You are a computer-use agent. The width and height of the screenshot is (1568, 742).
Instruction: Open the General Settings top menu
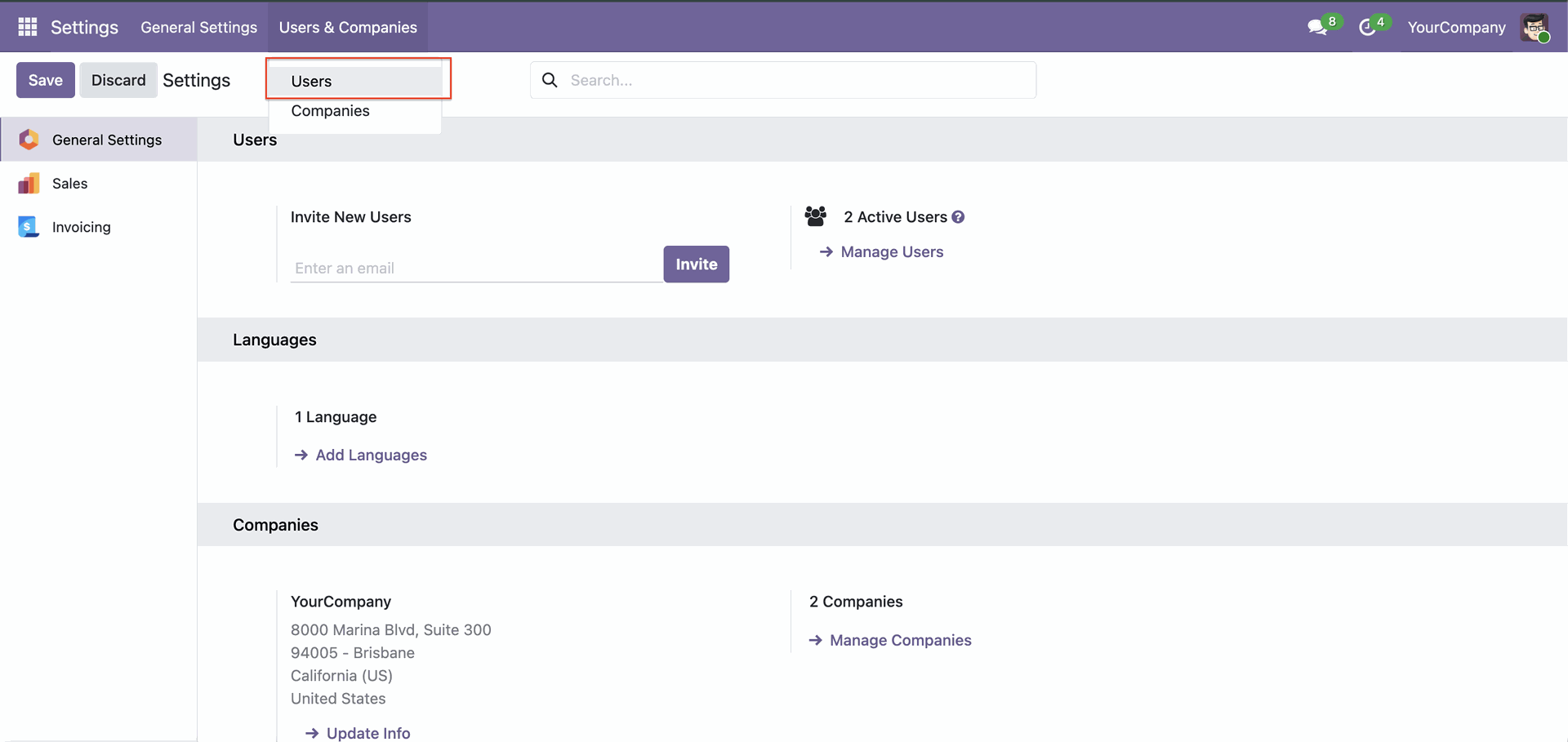(x=198, y=27)
